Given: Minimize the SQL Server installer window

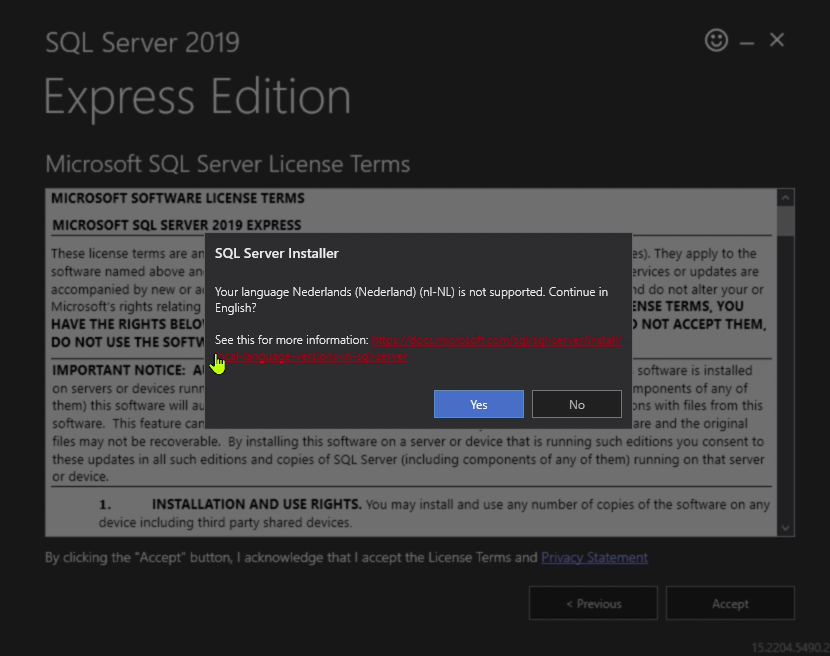Looking at the screenshot, I should point(746,42).
